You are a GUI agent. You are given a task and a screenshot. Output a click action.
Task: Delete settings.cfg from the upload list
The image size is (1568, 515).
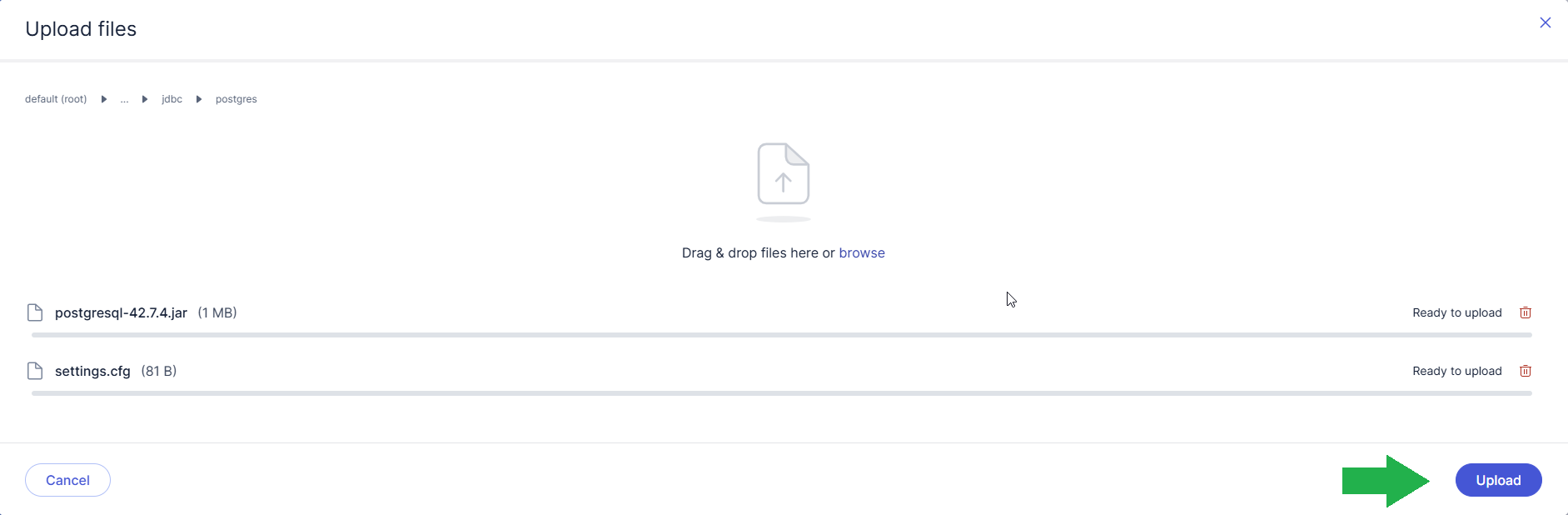coord(1526,371)
